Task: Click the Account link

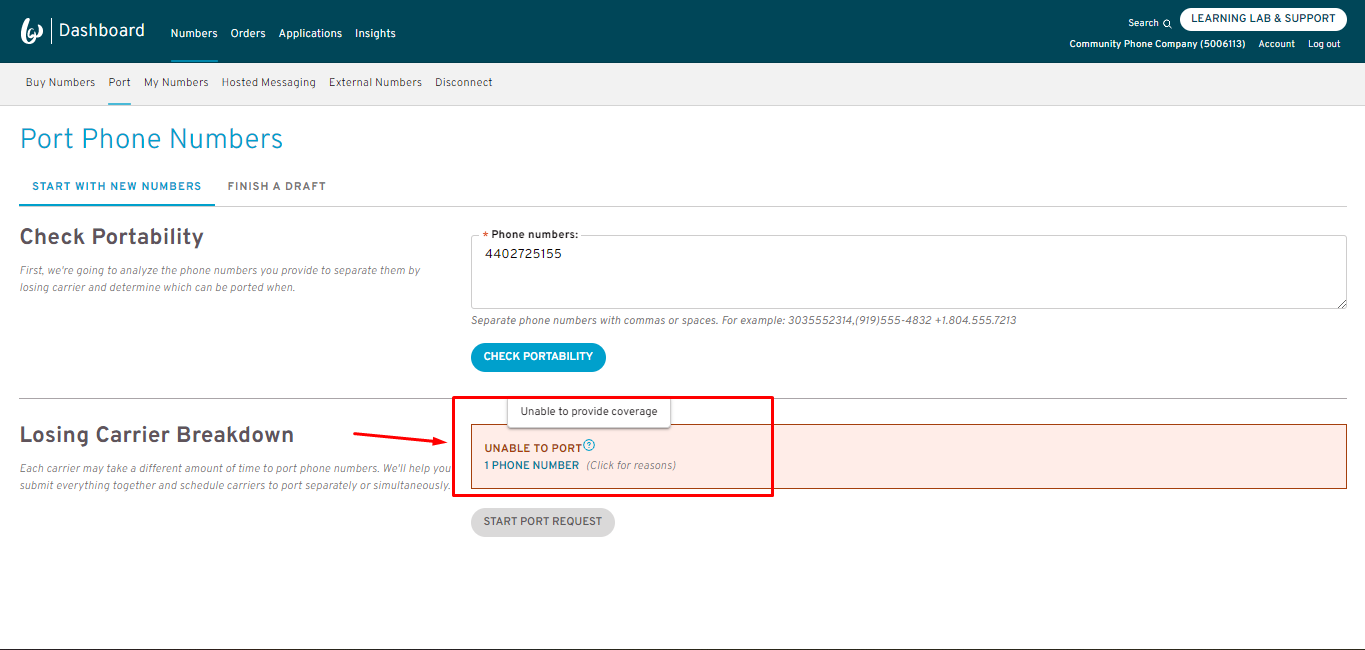Action: click(x=1276, y=44)
